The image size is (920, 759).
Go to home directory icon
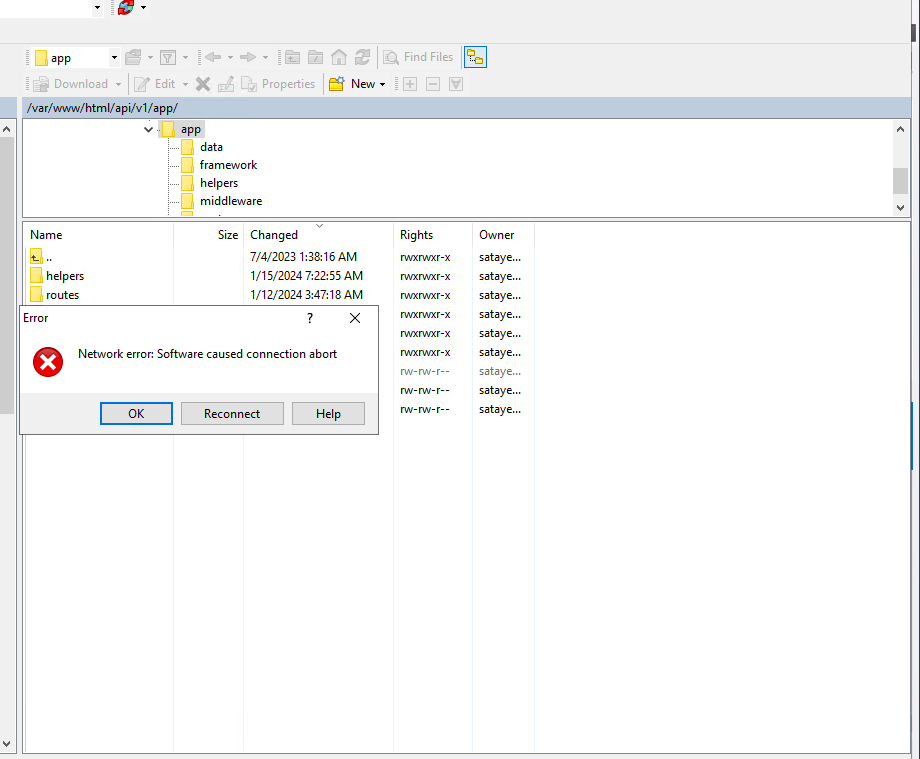(339, 58)
